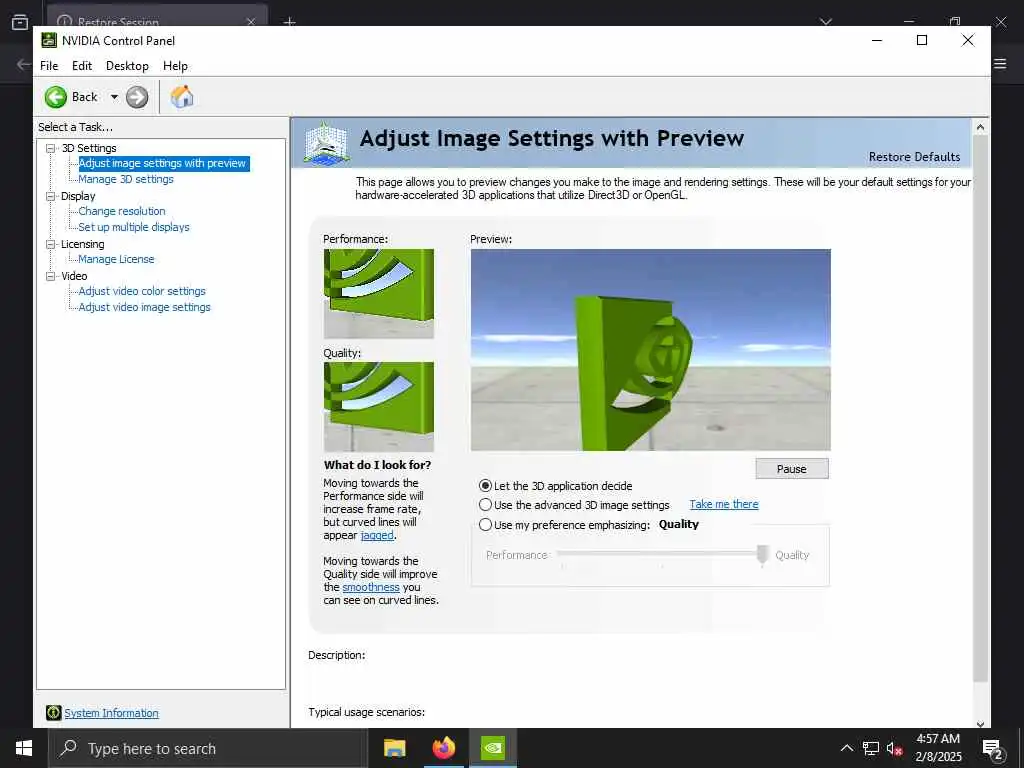Open the Help menu
Viewport: 1024px width, 768px height.
point(175,66)
